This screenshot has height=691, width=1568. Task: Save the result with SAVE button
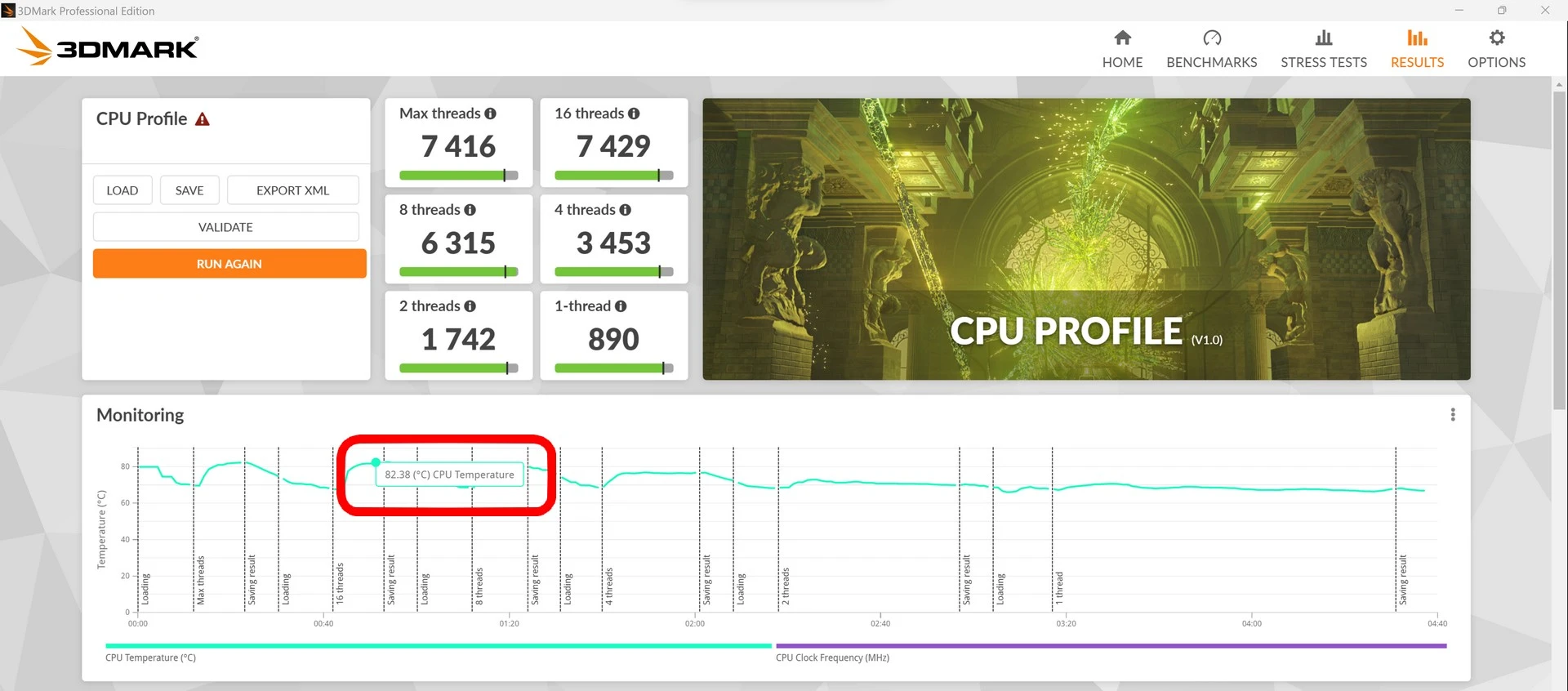(x=189, y=190)
